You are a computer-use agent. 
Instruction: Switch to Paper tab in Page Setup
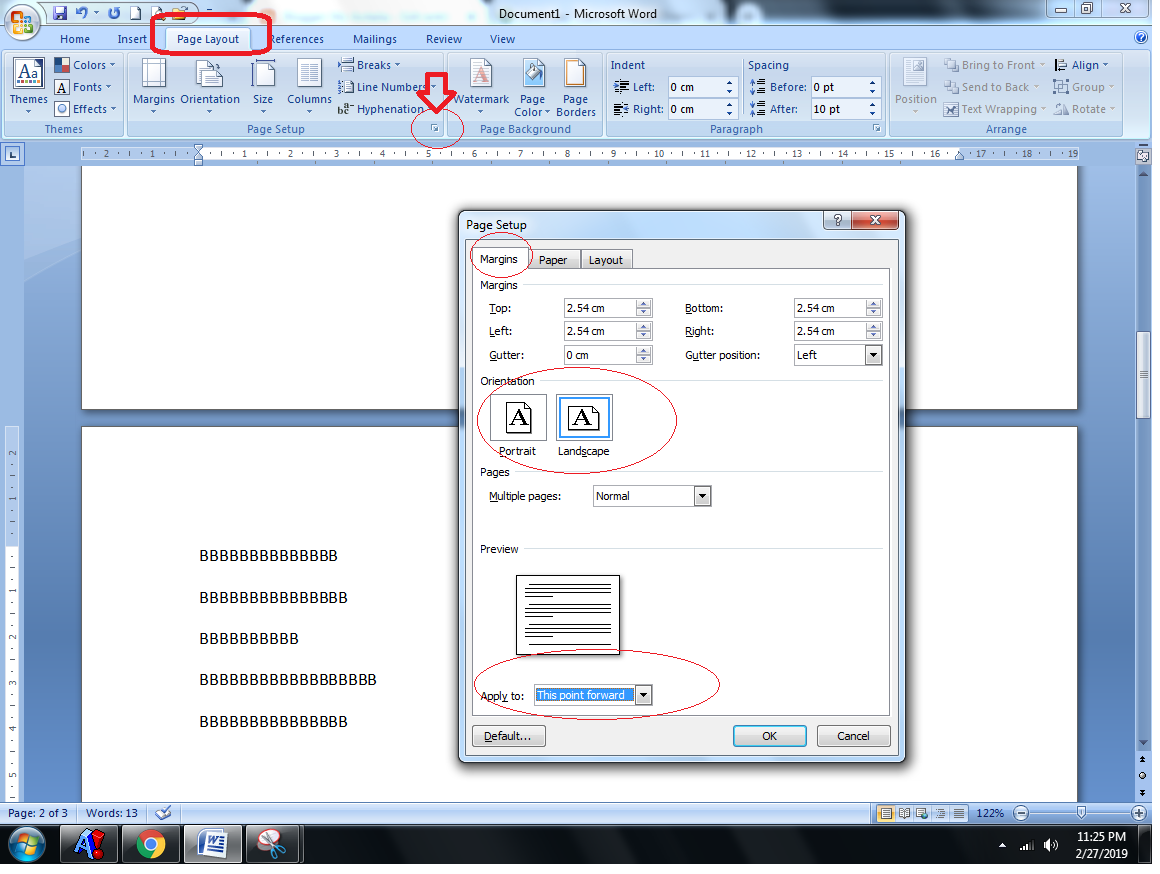coord(553,260)
